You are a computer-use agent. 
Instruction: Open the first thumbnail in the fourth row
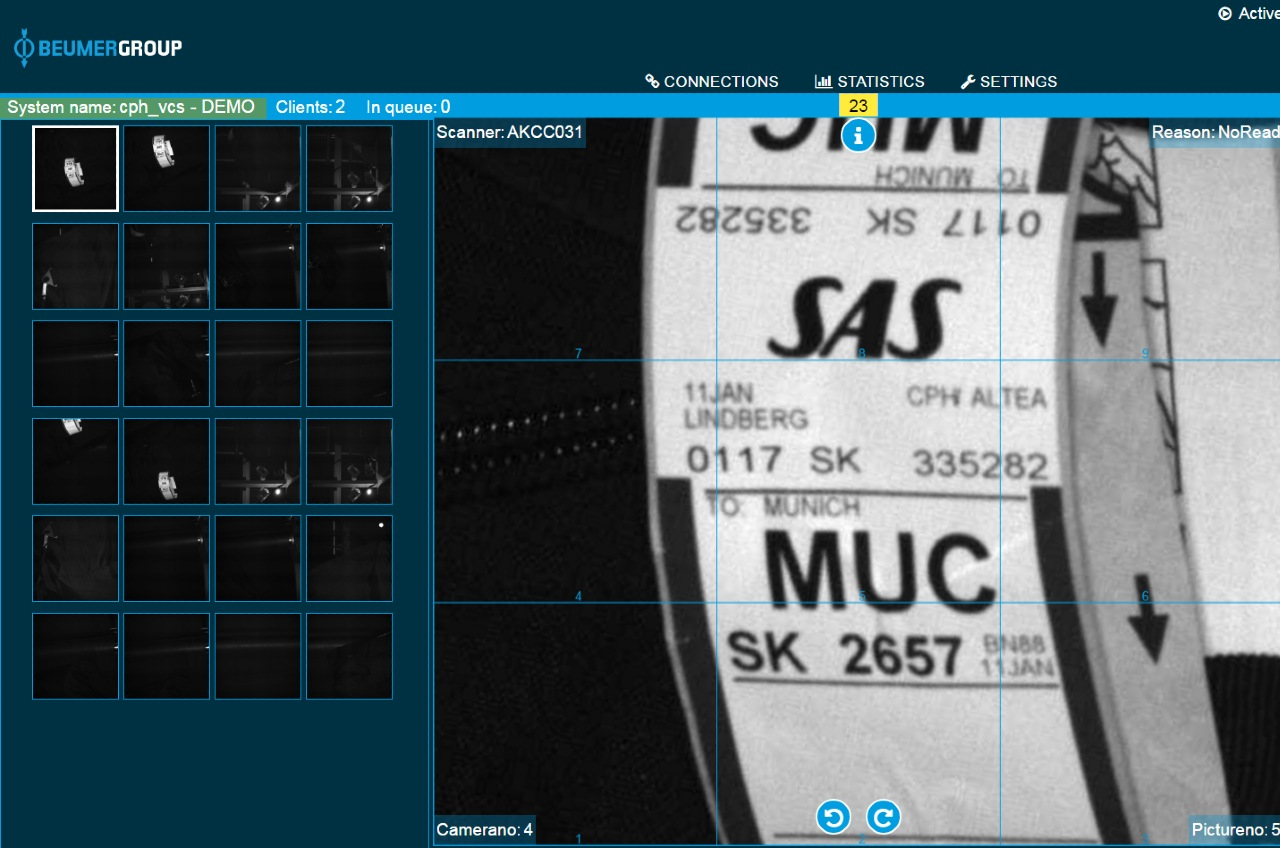click(x=75, y=461)
